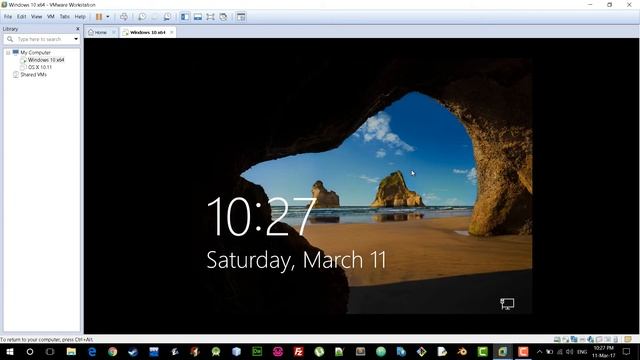The width and height of the screenshot is (640, 360).
Task: Enter full screen mode icon
Action: 210,17
